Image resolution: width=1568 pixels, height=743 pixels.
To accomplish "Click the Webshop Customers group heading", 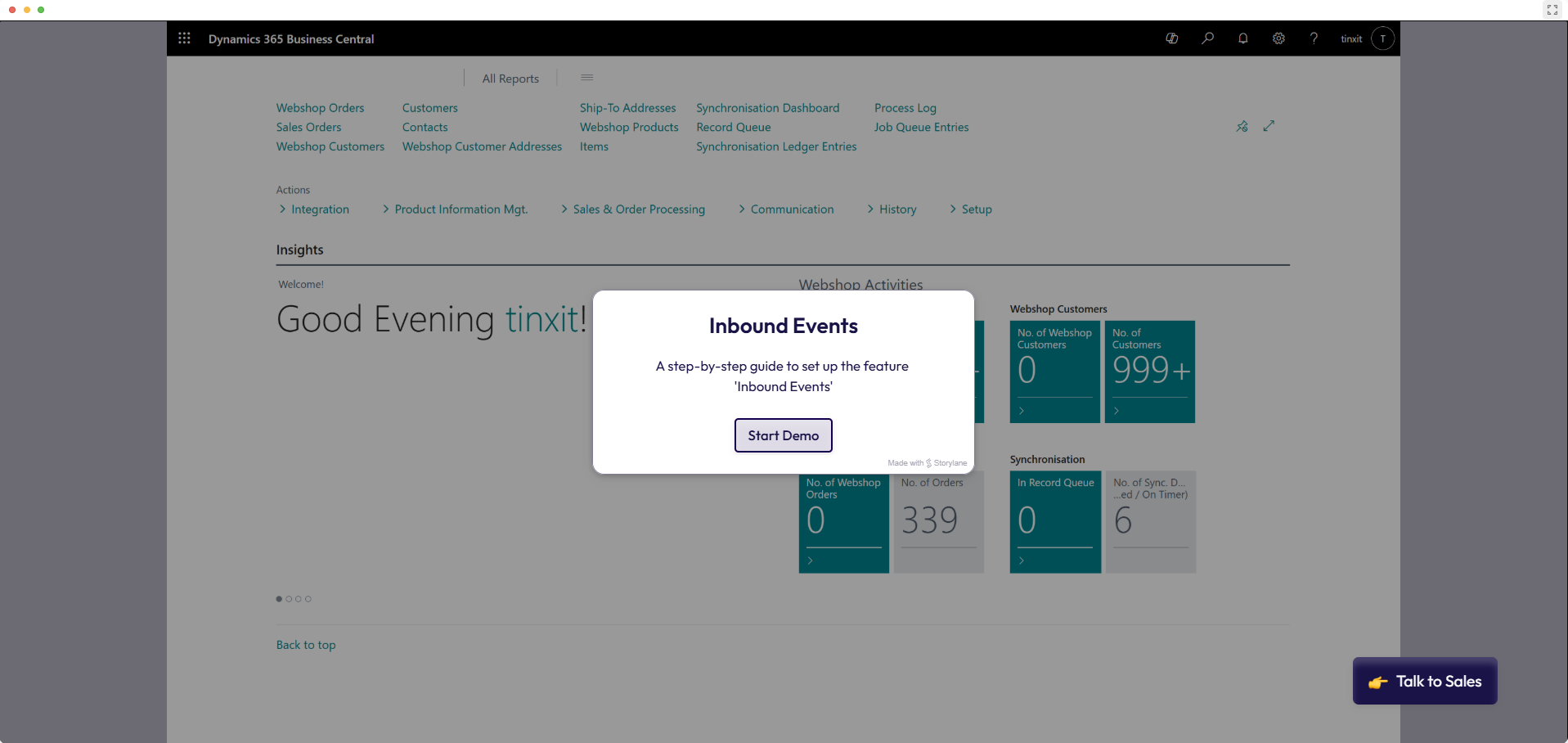I will point(1058,309).
